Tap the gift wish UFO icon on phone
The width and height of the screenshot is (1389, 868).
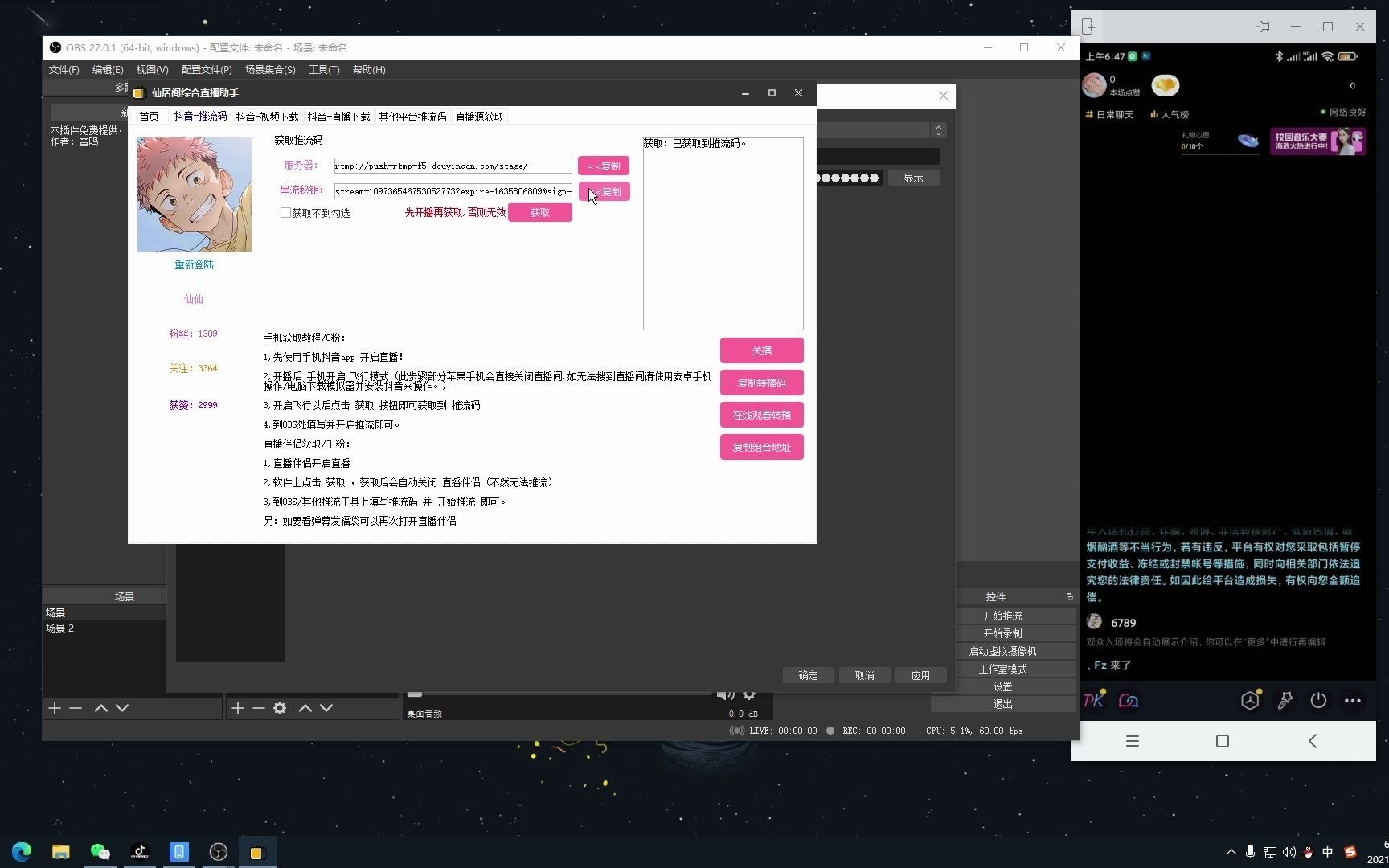(1248, 141)
